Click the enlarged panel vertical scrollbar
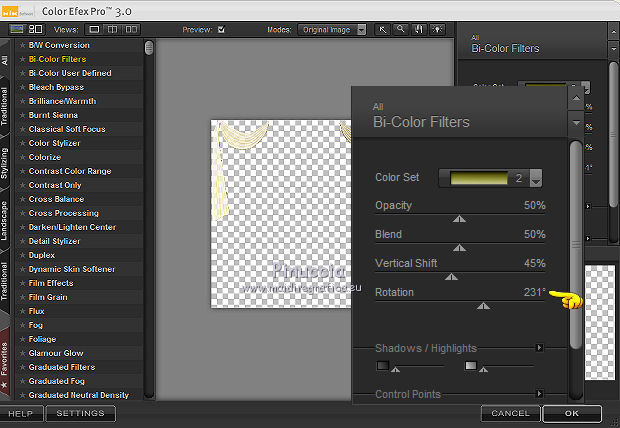 577,245
